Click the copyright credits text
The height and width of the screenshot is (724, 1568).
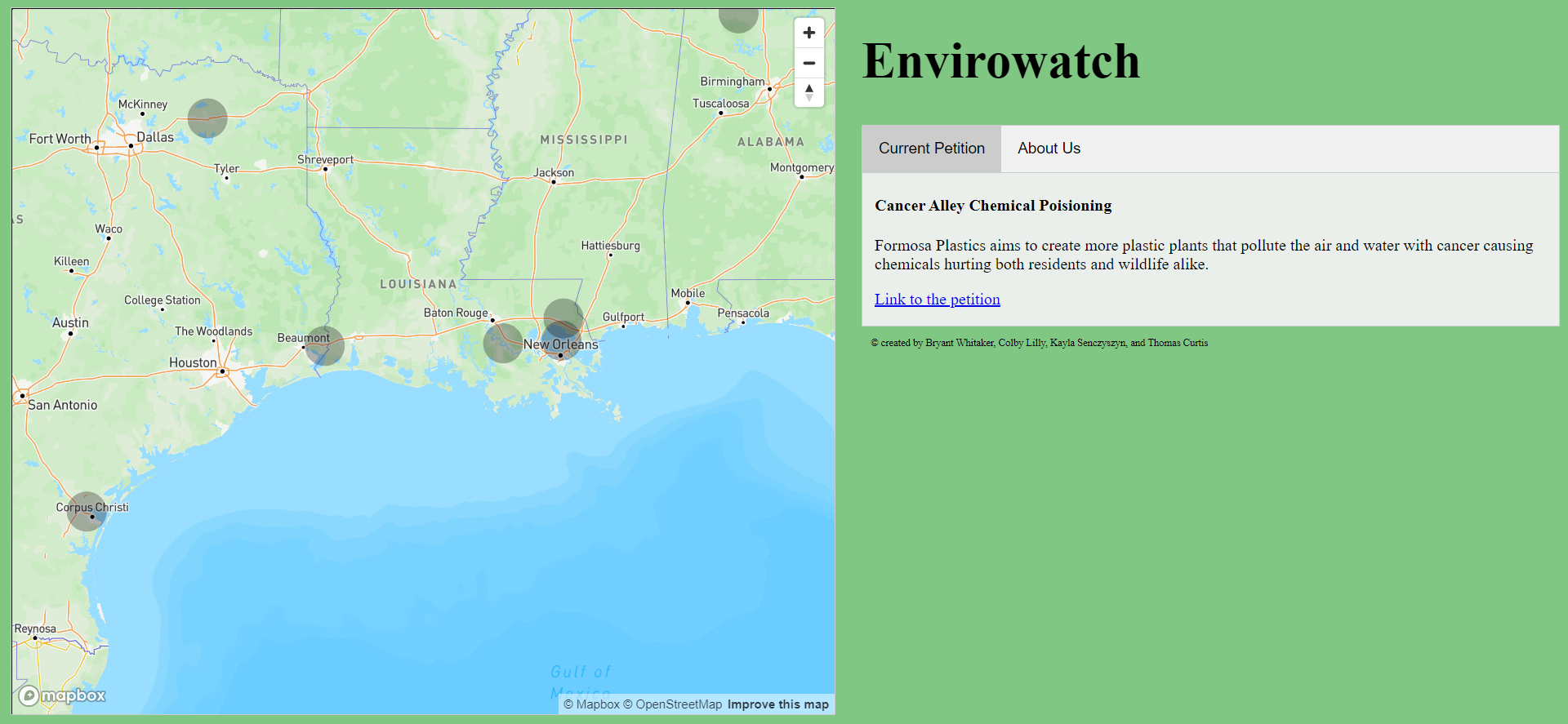[1039, 343]
